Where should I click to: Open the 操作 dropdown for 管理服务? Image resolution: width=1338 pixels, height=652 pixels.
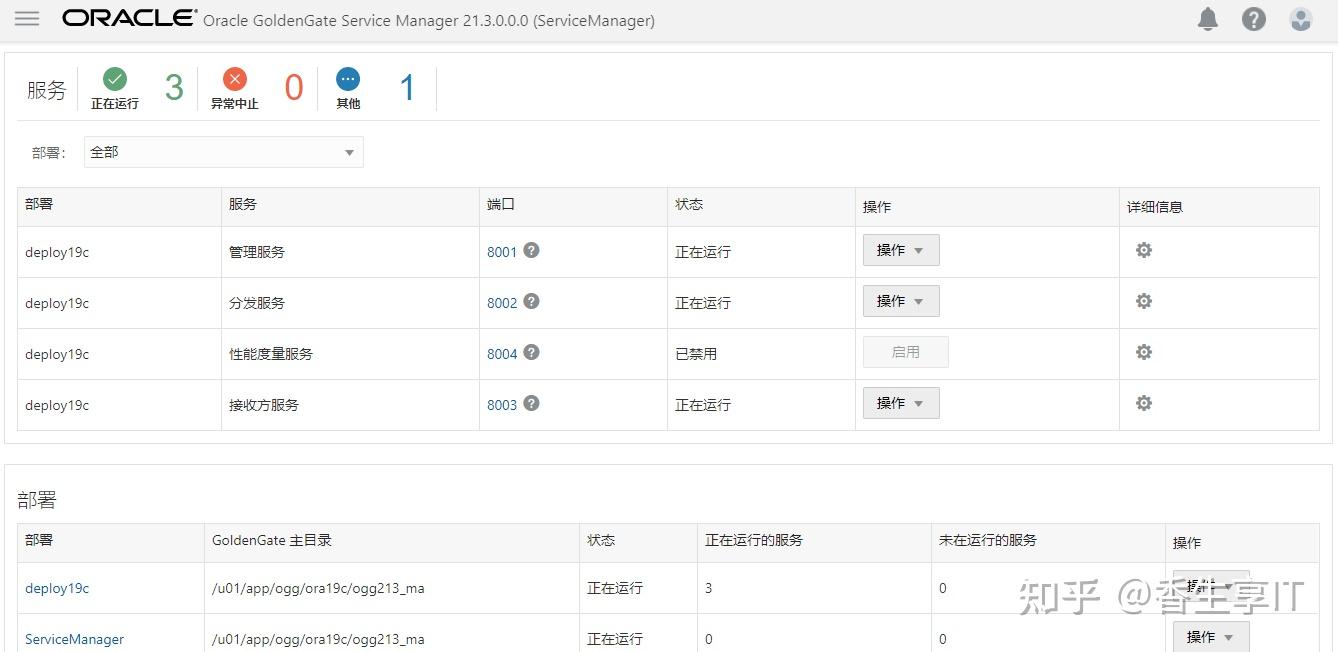899,250
